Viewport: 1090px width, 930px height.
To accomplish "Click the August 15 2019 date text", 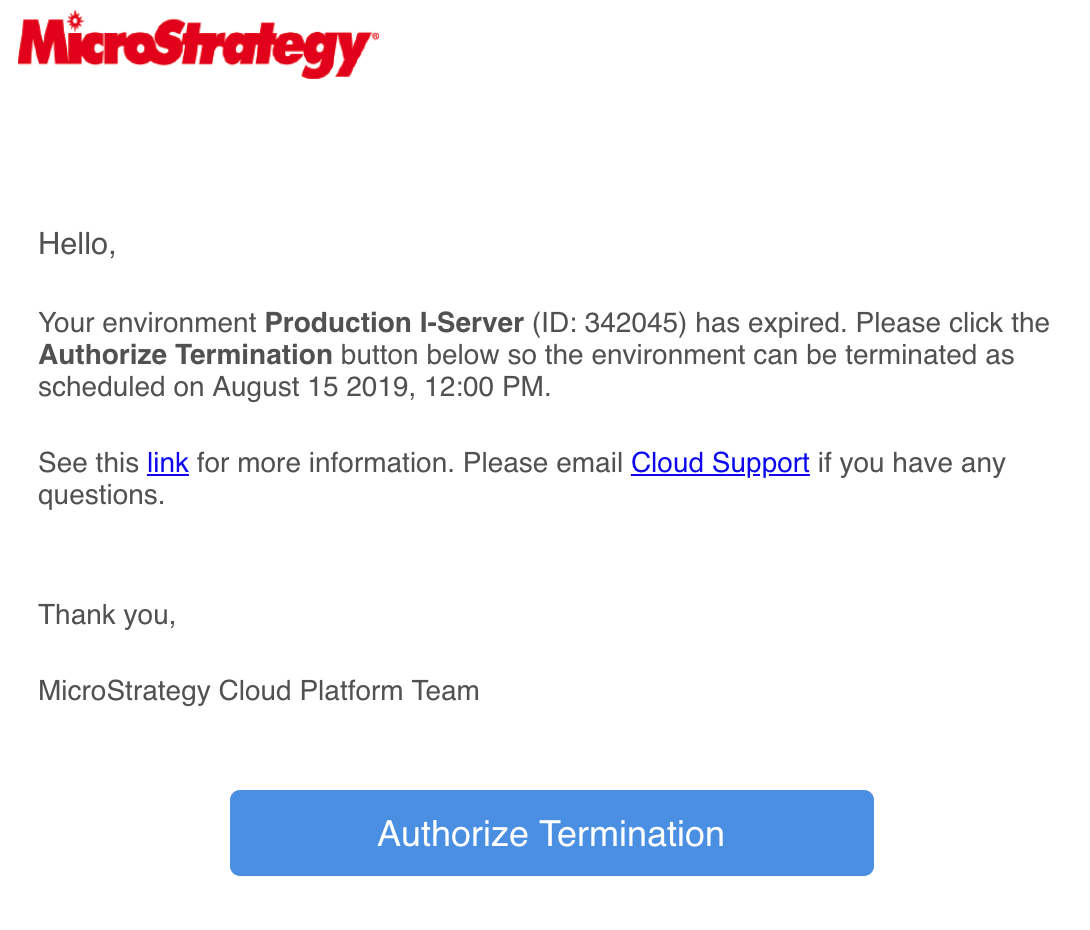I will (314, 387).
